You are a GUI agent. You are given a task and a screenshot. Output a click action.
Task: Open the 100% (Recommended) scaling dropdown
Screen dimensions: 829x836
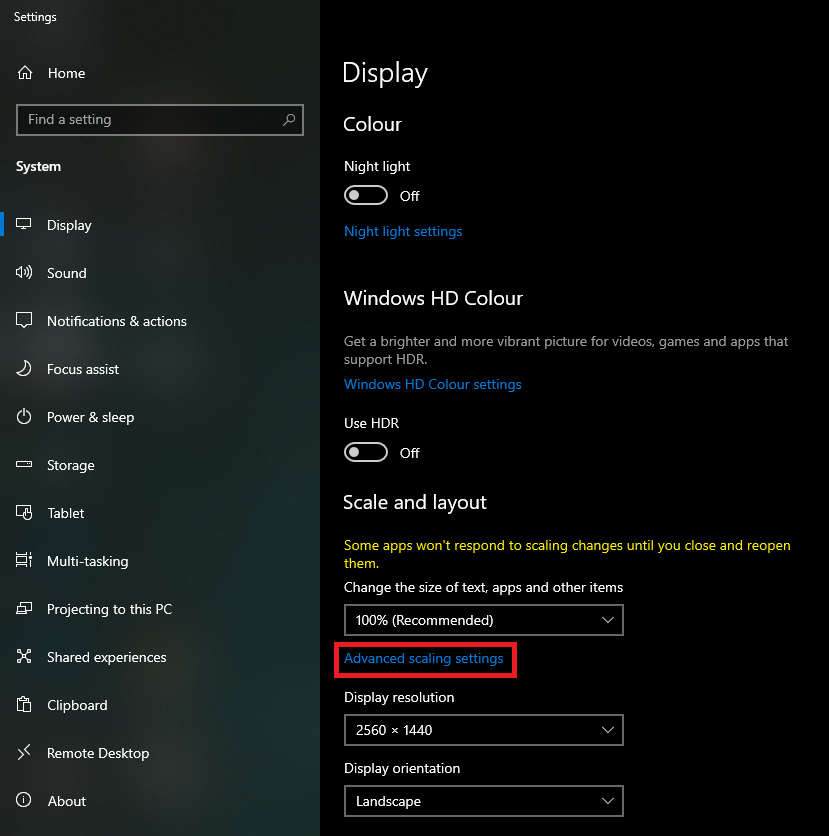click(484, 620)
